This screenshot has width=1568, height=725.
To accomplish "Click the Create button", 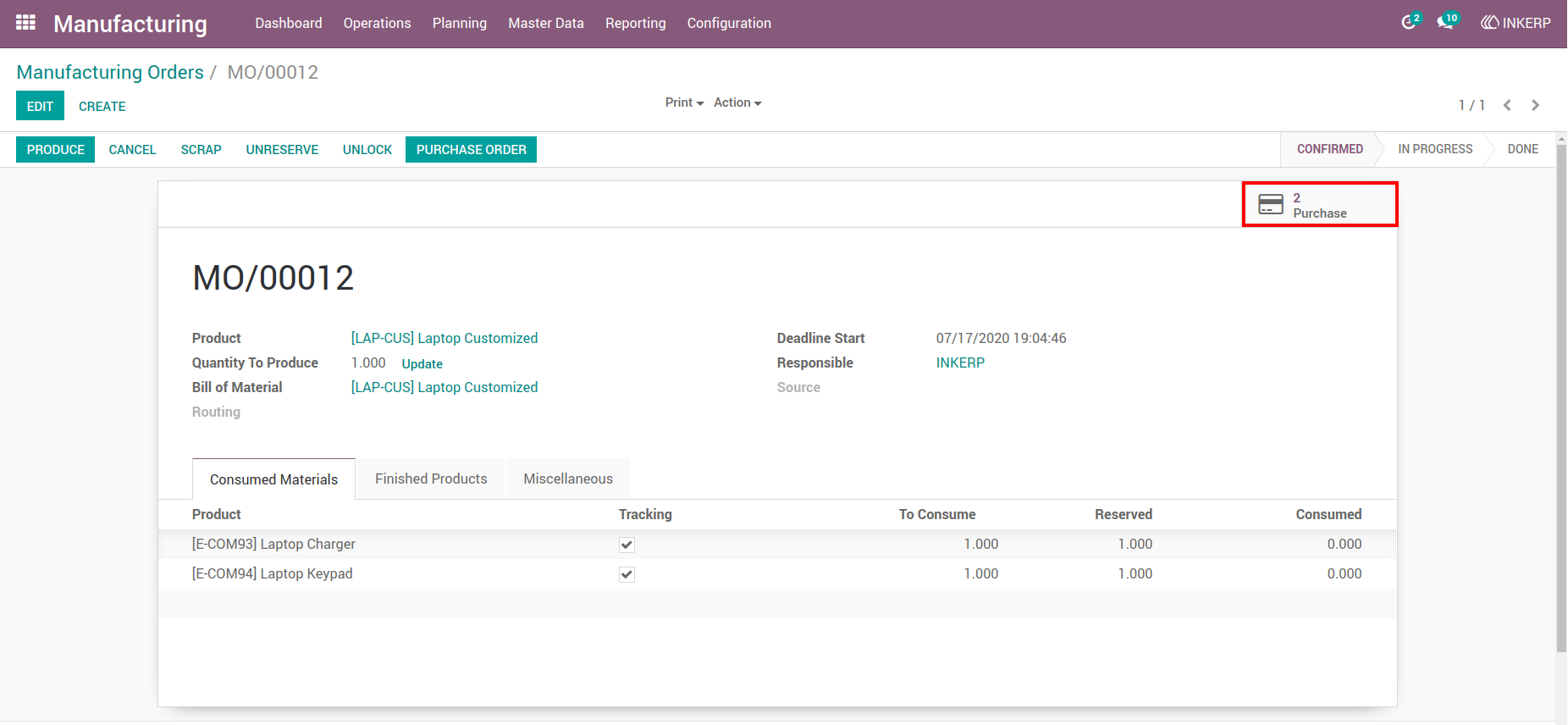I will point(102,106).
